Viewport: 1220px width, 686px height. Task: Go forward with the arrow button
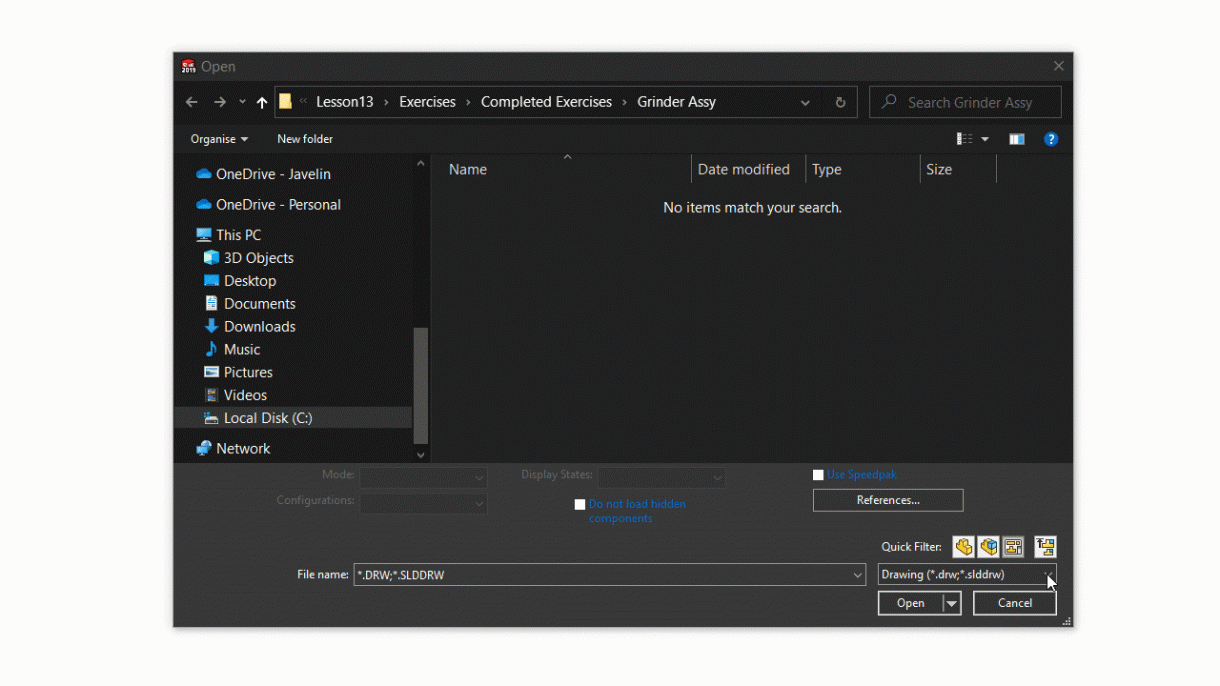point(220,102)
